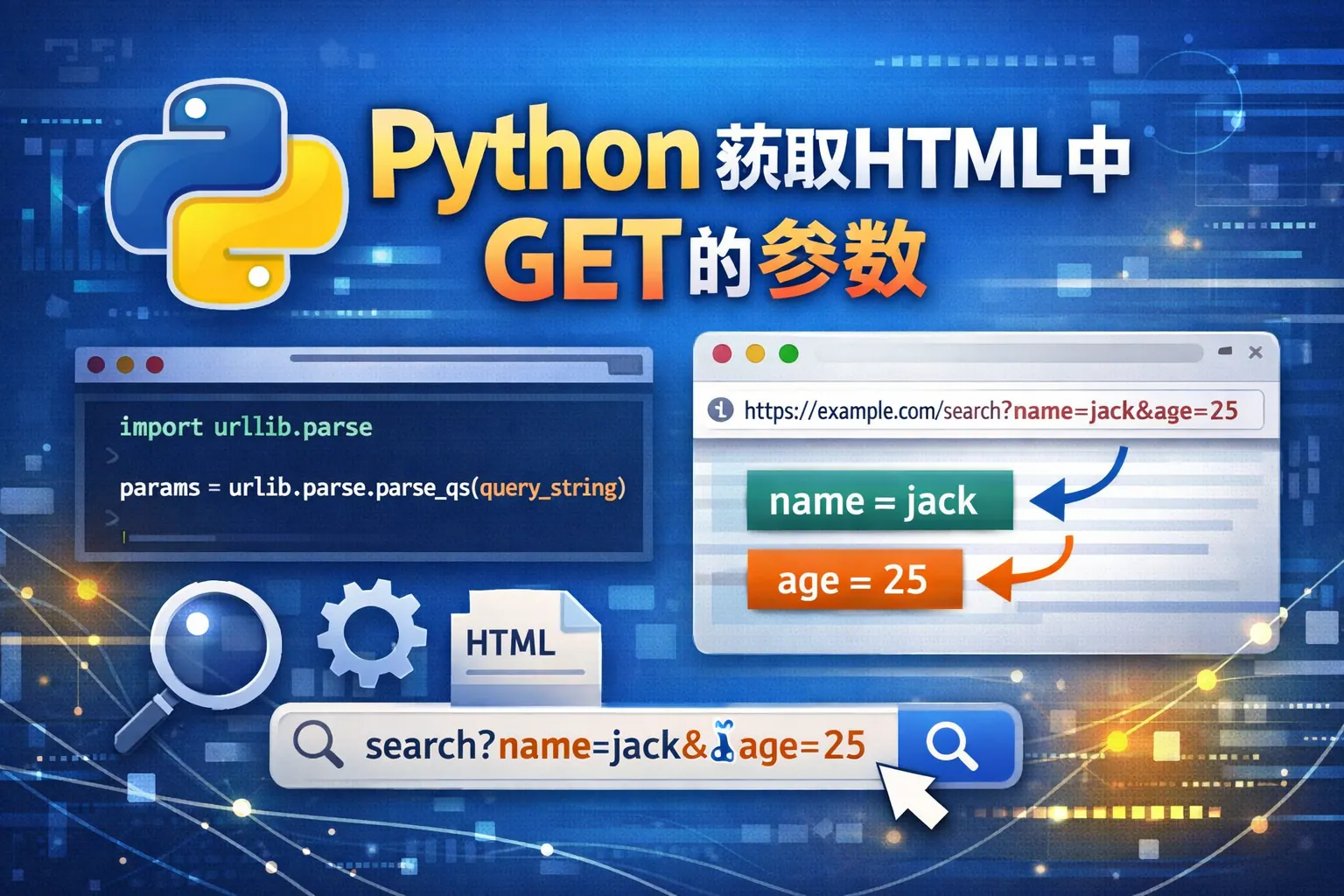Click the green dot on browser window
Screen dimensions: 1344x896
click(788, 353)
